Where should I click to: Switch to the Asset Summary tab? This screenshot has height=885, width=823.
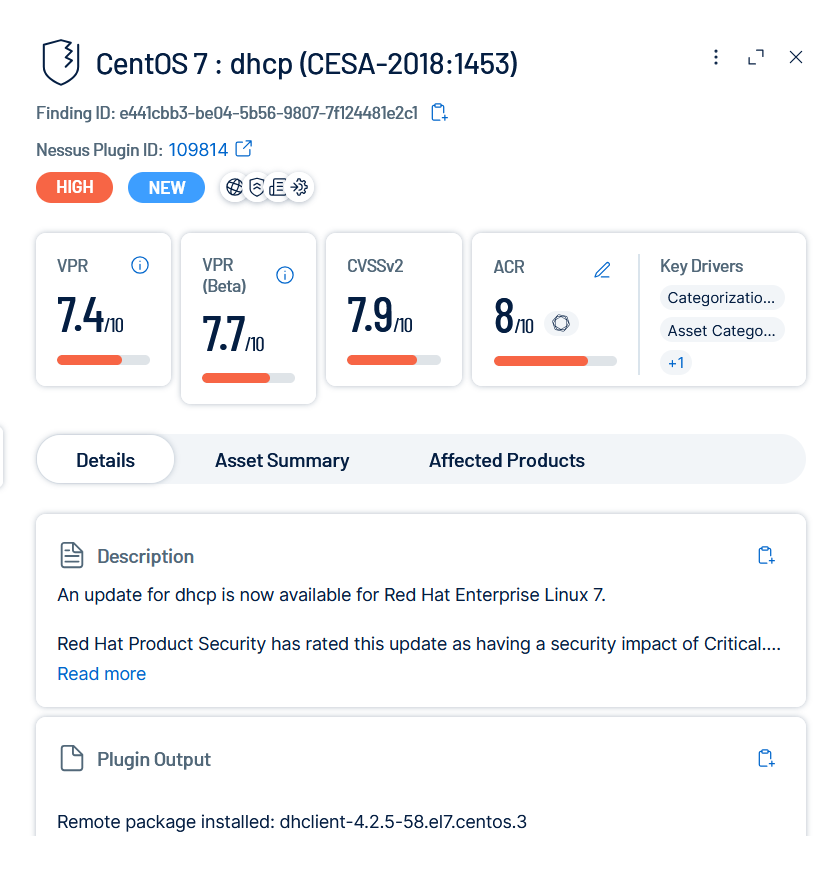coord(282,460)
